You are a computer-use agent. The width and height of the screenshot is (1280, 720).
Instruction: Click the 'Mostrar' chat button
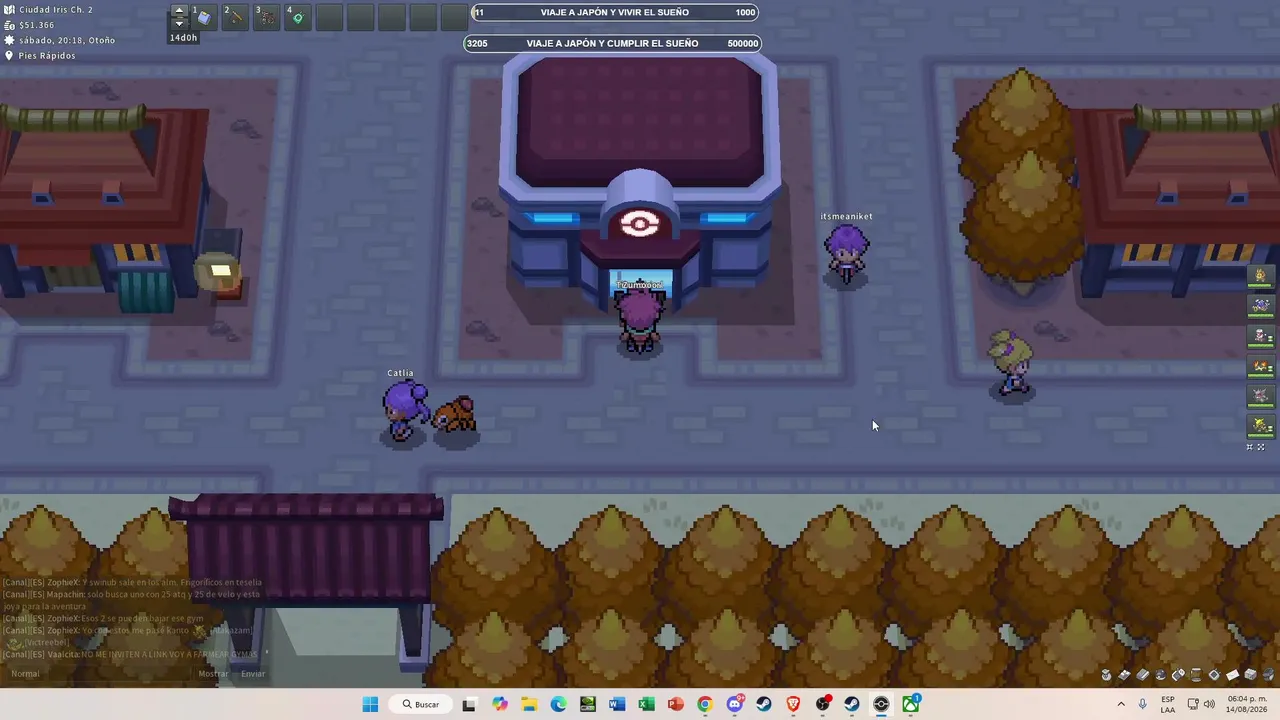213,674
